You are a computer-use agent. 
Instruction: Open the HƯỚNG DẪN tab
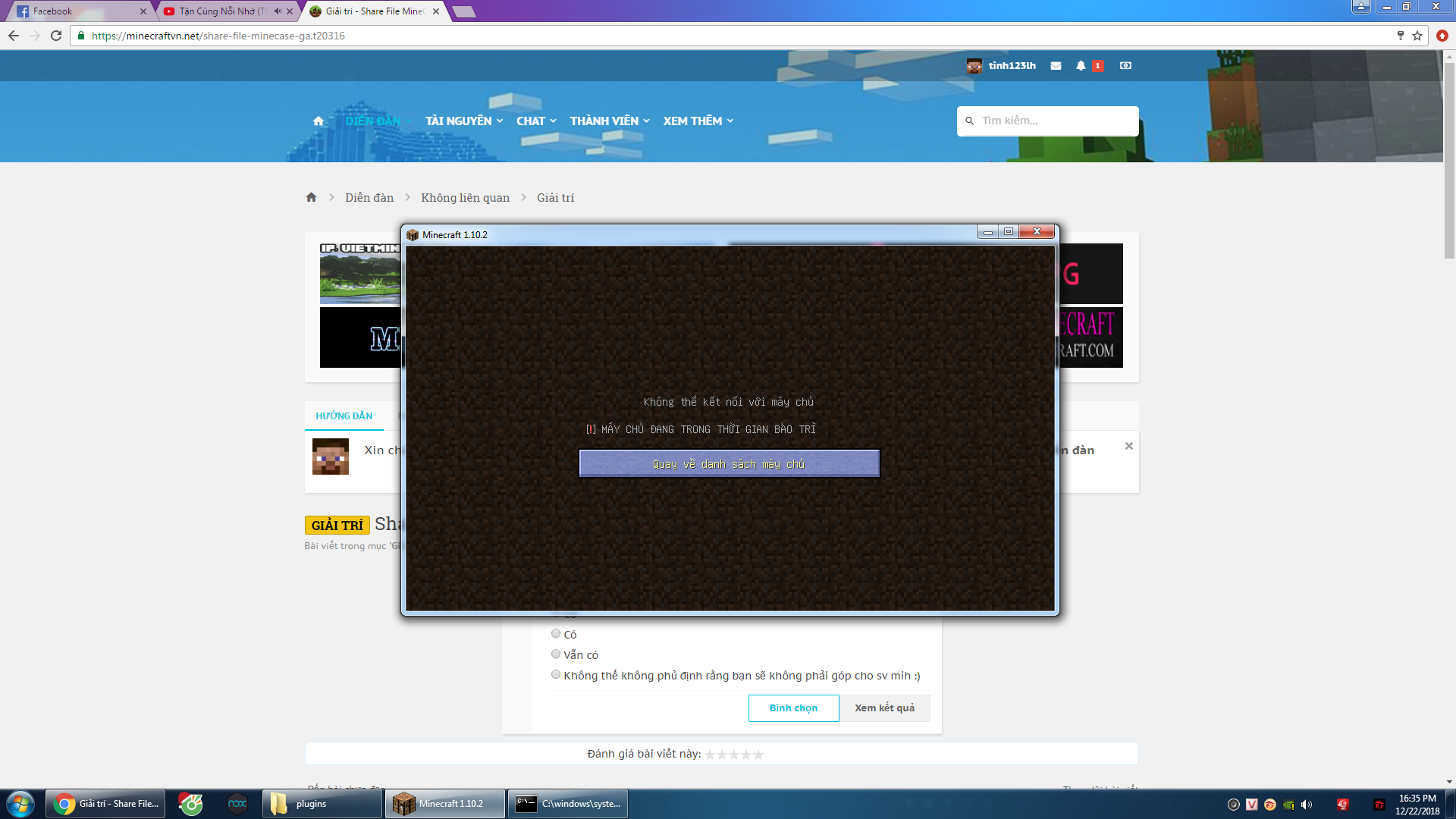point(344,416)
